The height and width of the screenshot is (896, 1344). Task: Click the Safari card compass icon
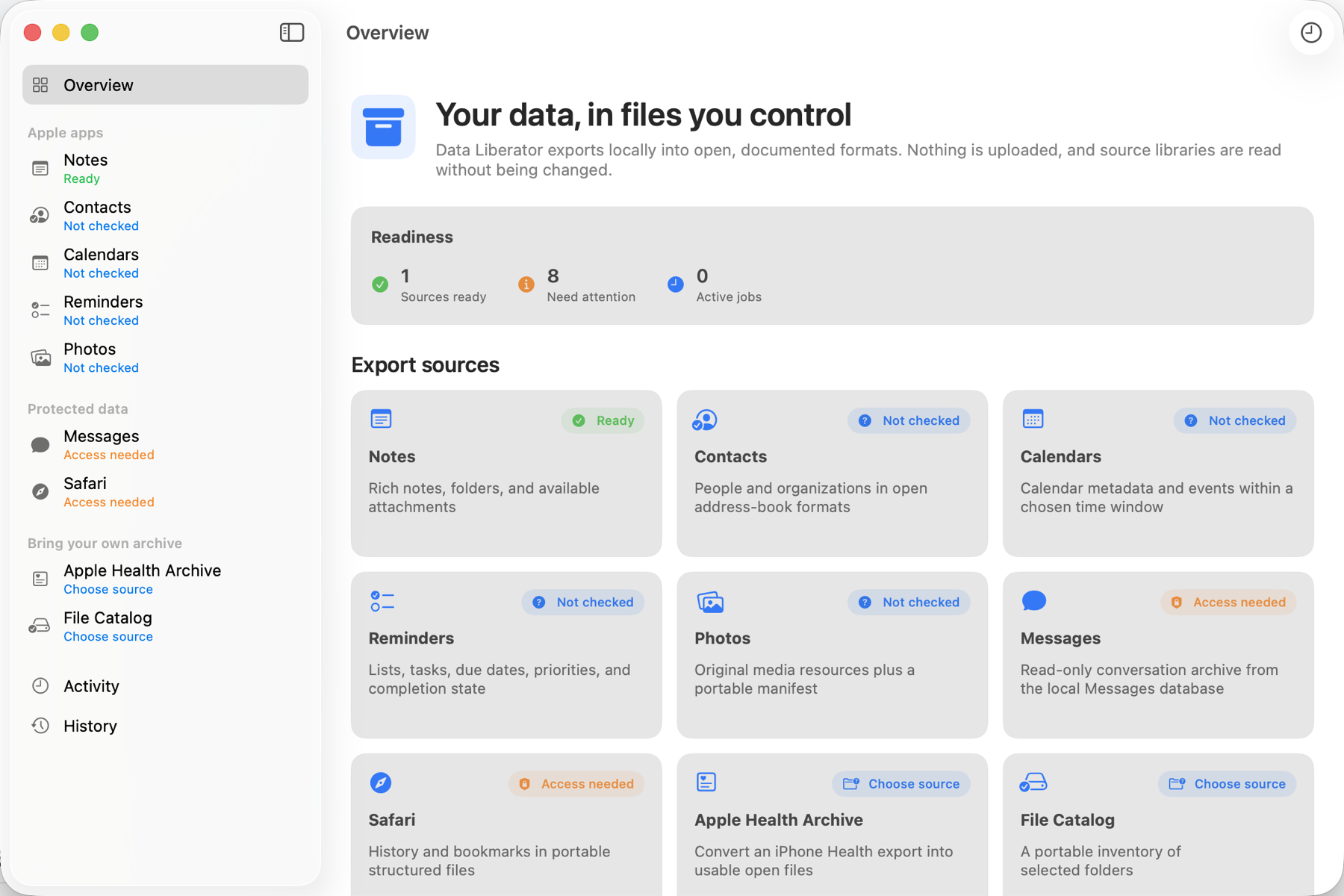click(x=381, y=783)
